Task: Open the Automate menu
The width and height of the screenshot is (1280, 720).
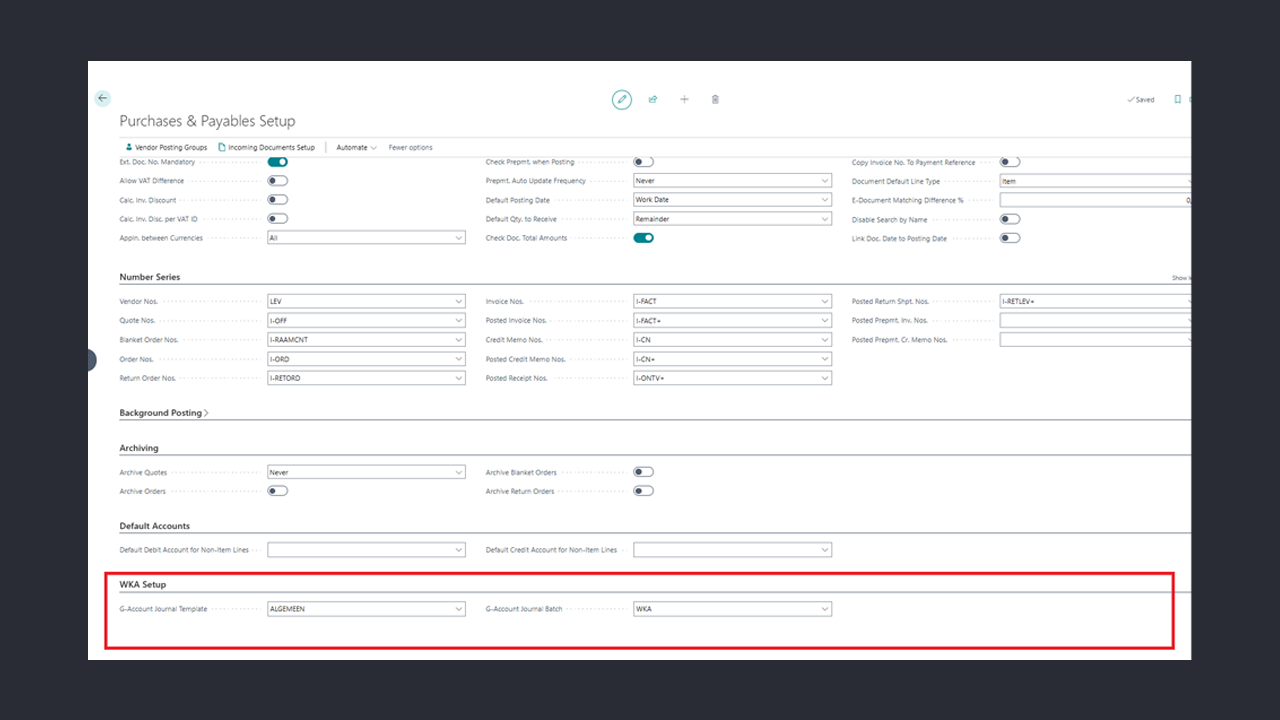Action: 356,147
